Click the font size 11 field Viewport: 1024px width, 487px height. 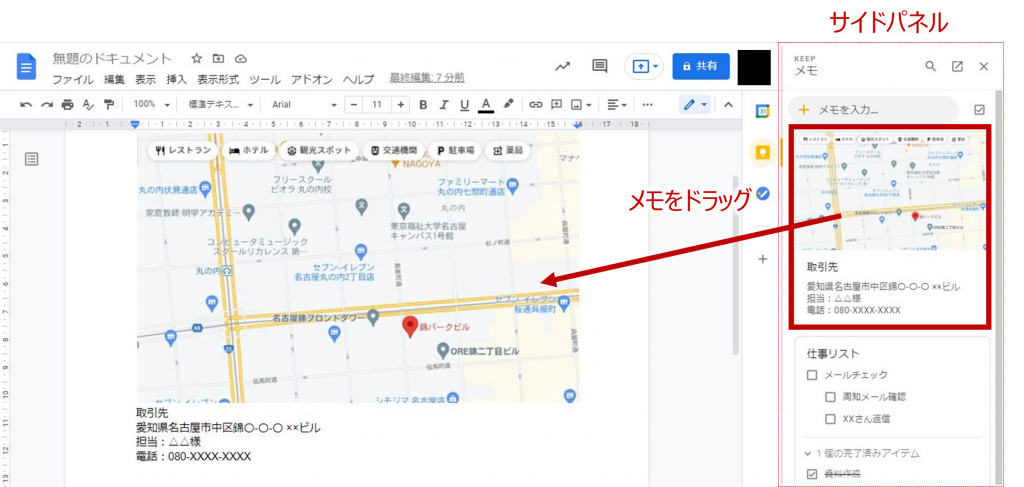(377, 104)
